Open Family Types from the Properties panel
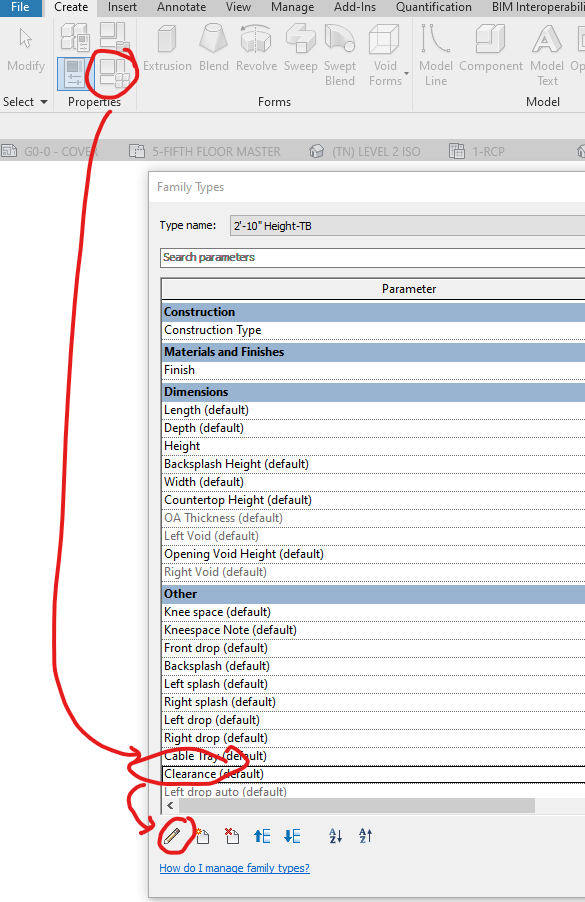This screenshot has height=902, width=585. (114, 74)
